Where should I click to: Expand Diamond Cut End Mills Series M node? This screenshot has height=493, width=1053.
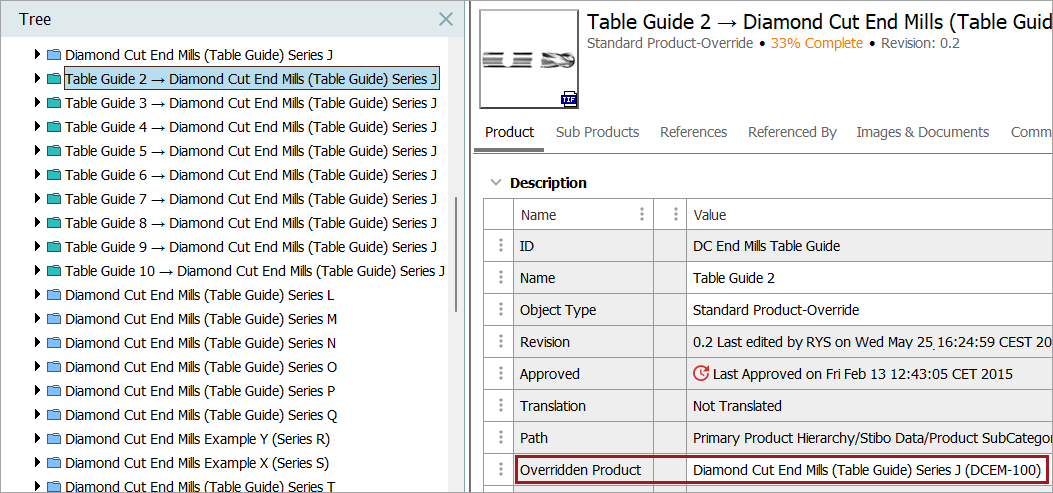click(x=38, y=319)
